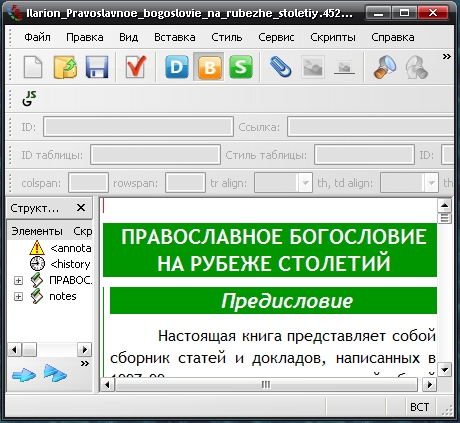Click the ID таблицы input field
This screenshot has height=423, width=460.
(x=155, y=155)
